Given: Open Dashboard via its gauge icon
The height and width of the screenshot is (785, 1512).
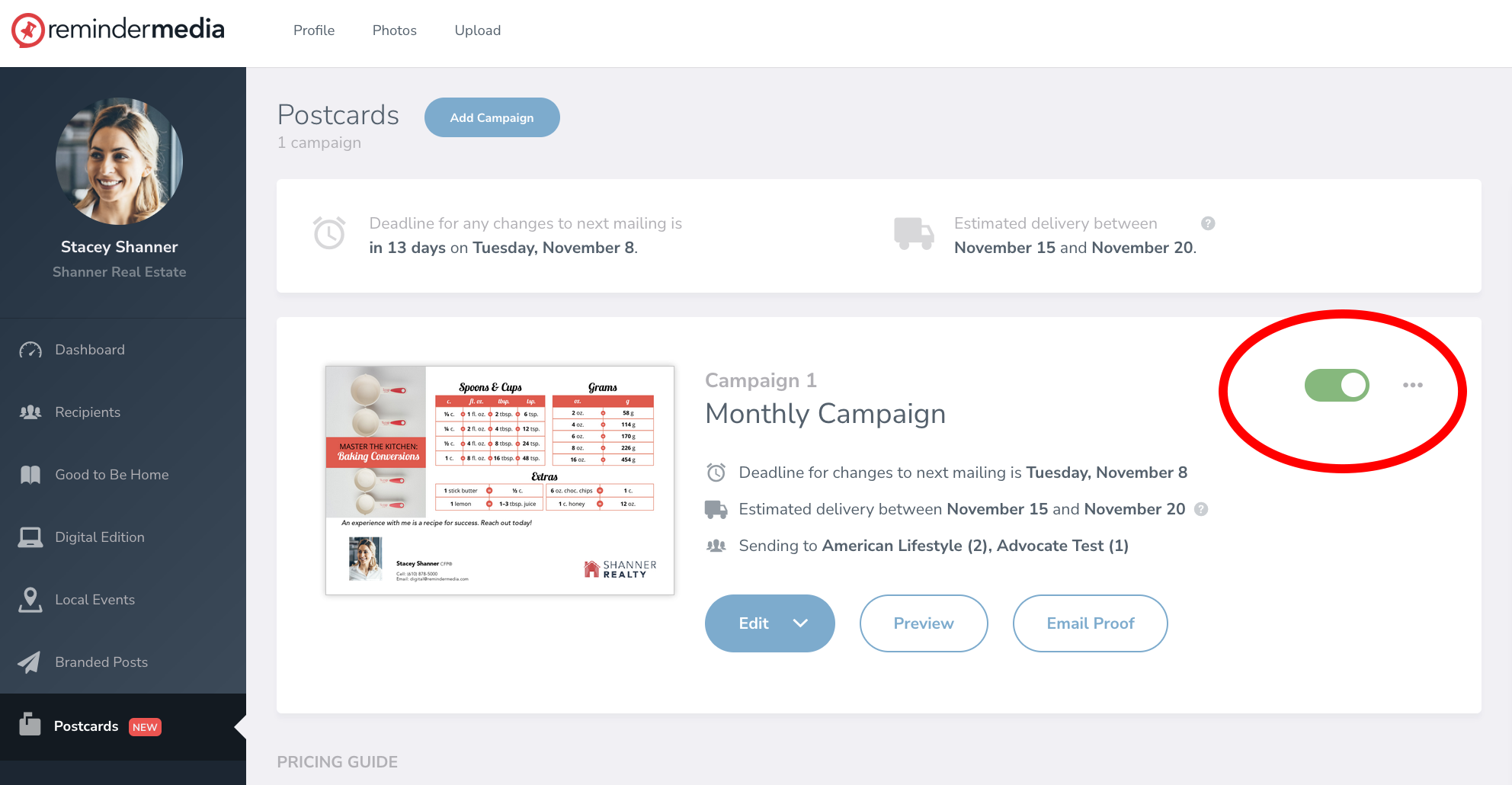Looking at the screenshot, I should [30, 350].
